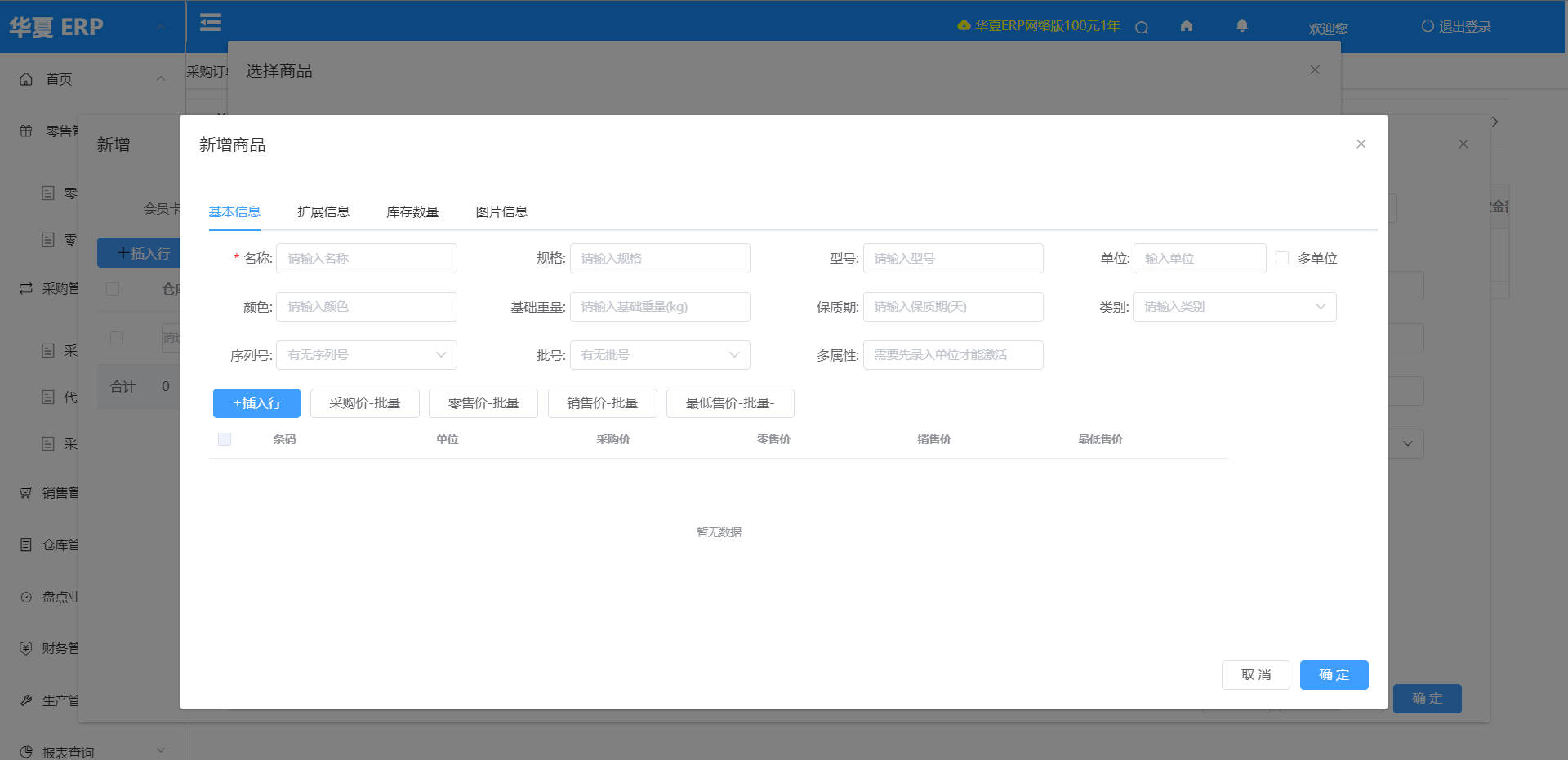This screenshot has width=1568, height=760.
Task: Click the 华夏 ERP logo
Action: 56,27
